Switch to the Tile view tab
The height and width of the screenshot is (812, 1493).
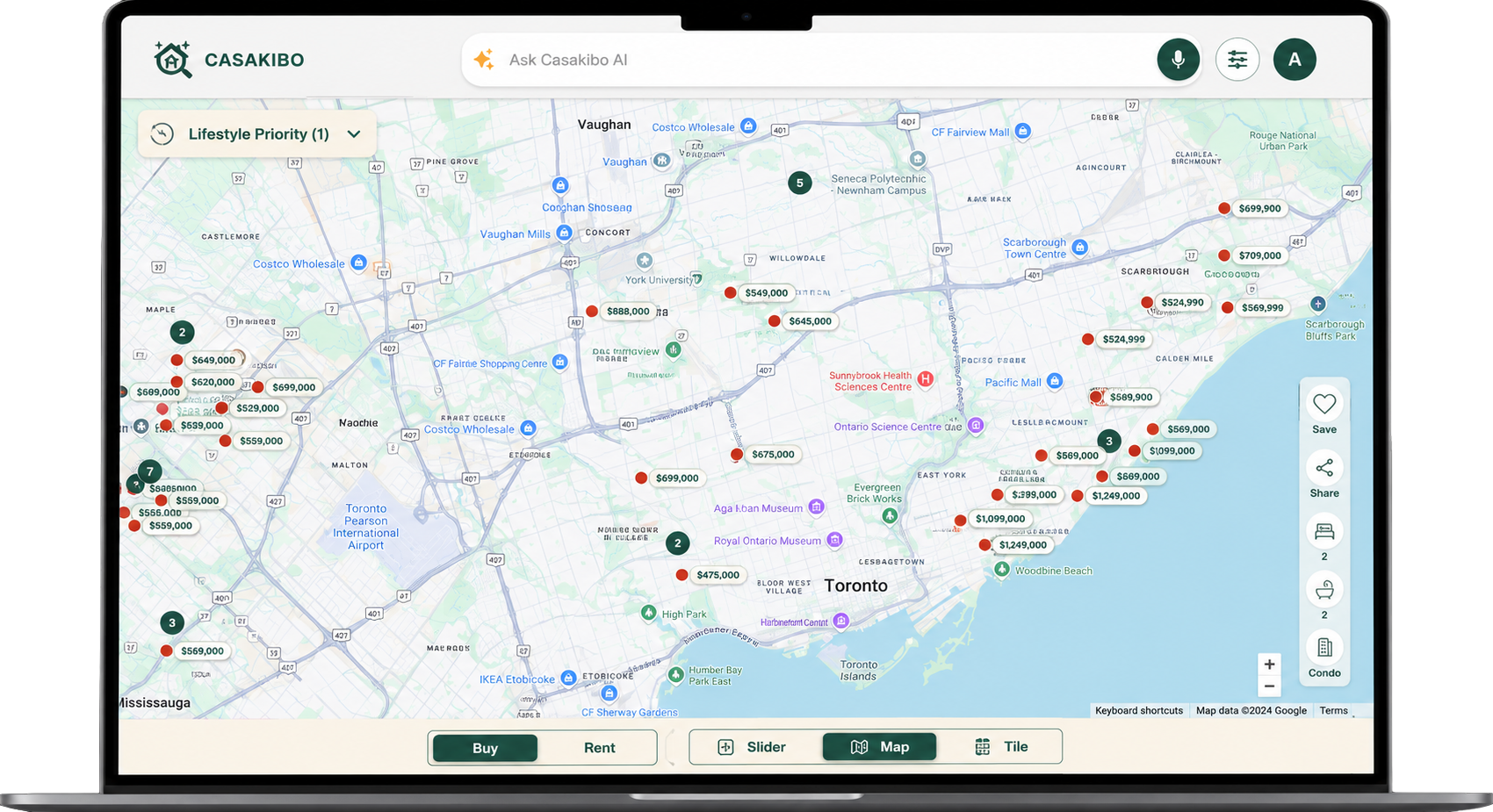[1001, 747]
